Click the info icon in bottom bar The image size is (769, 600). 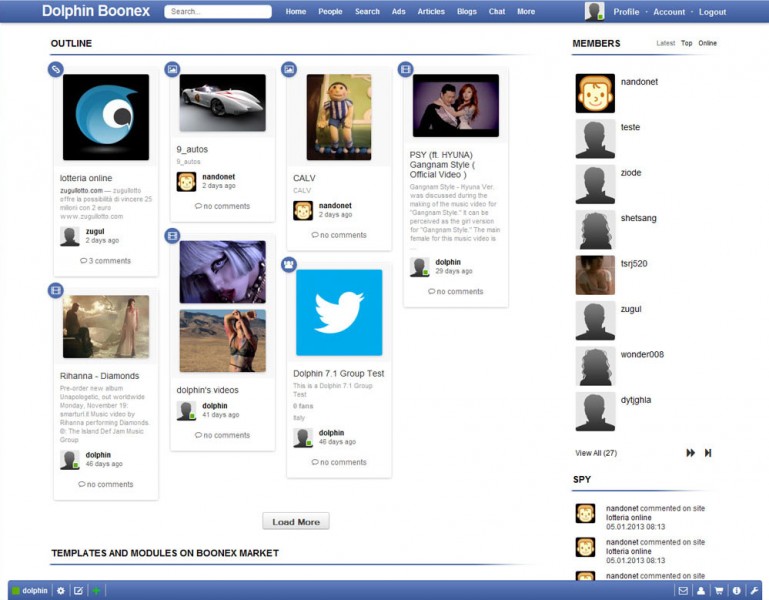[736, 591]
